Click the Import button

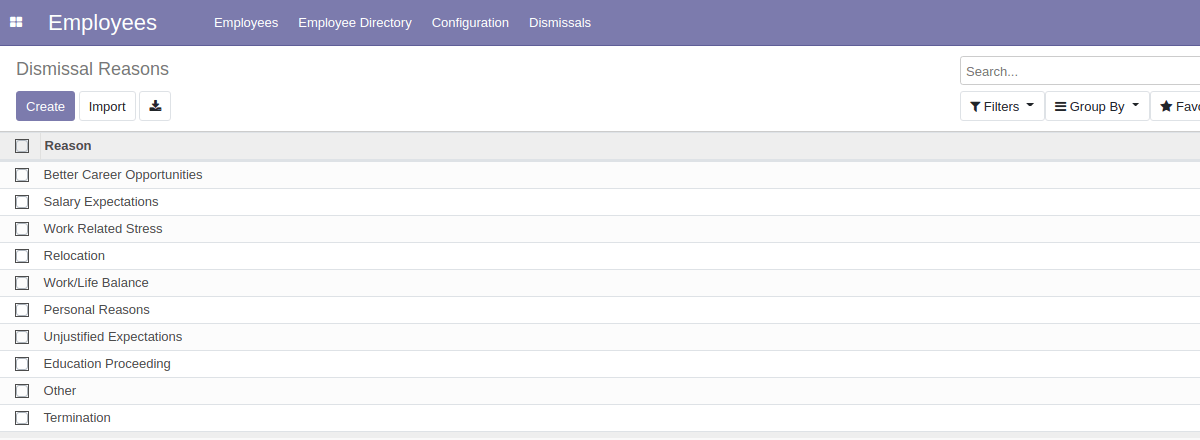[107, 106]
